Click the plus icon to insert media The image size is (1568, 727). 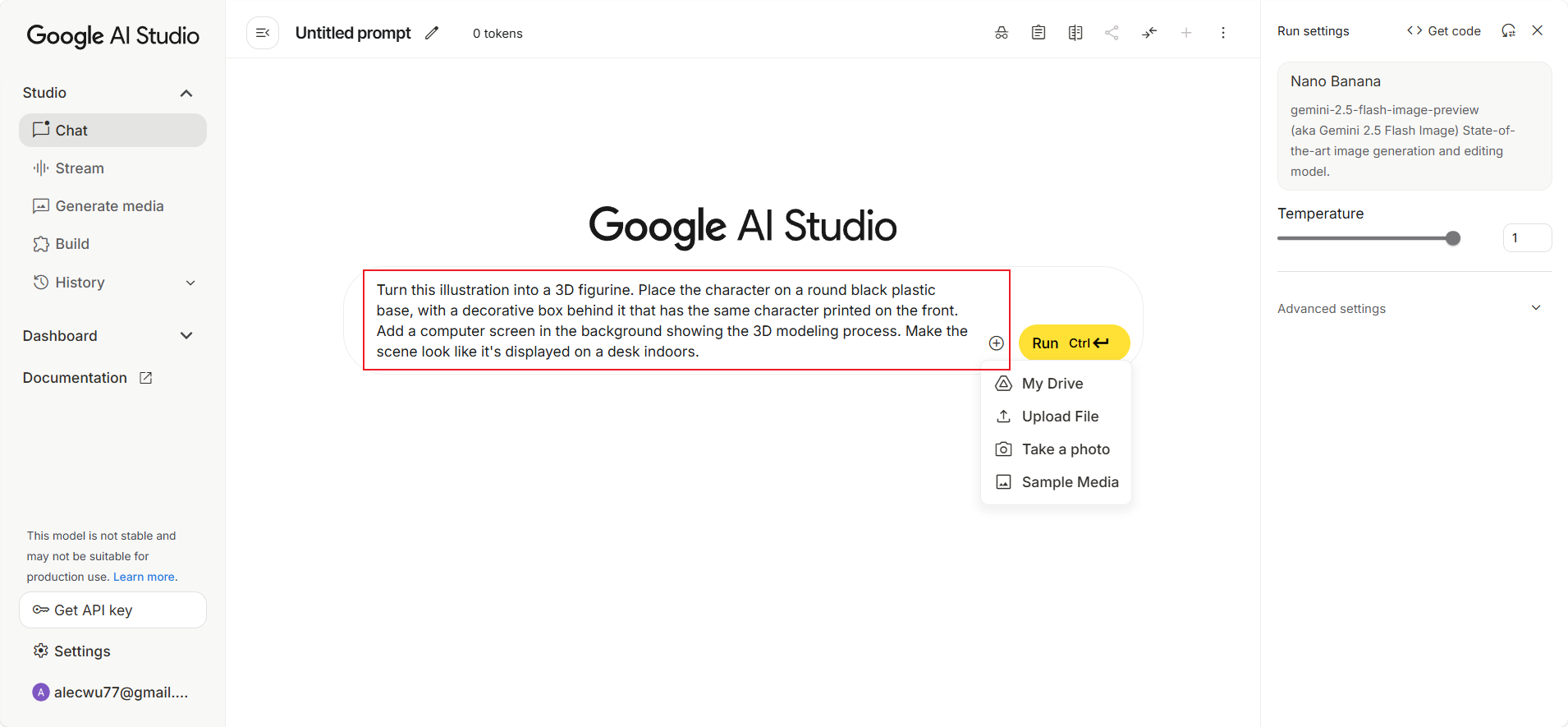tap(996, 343)
